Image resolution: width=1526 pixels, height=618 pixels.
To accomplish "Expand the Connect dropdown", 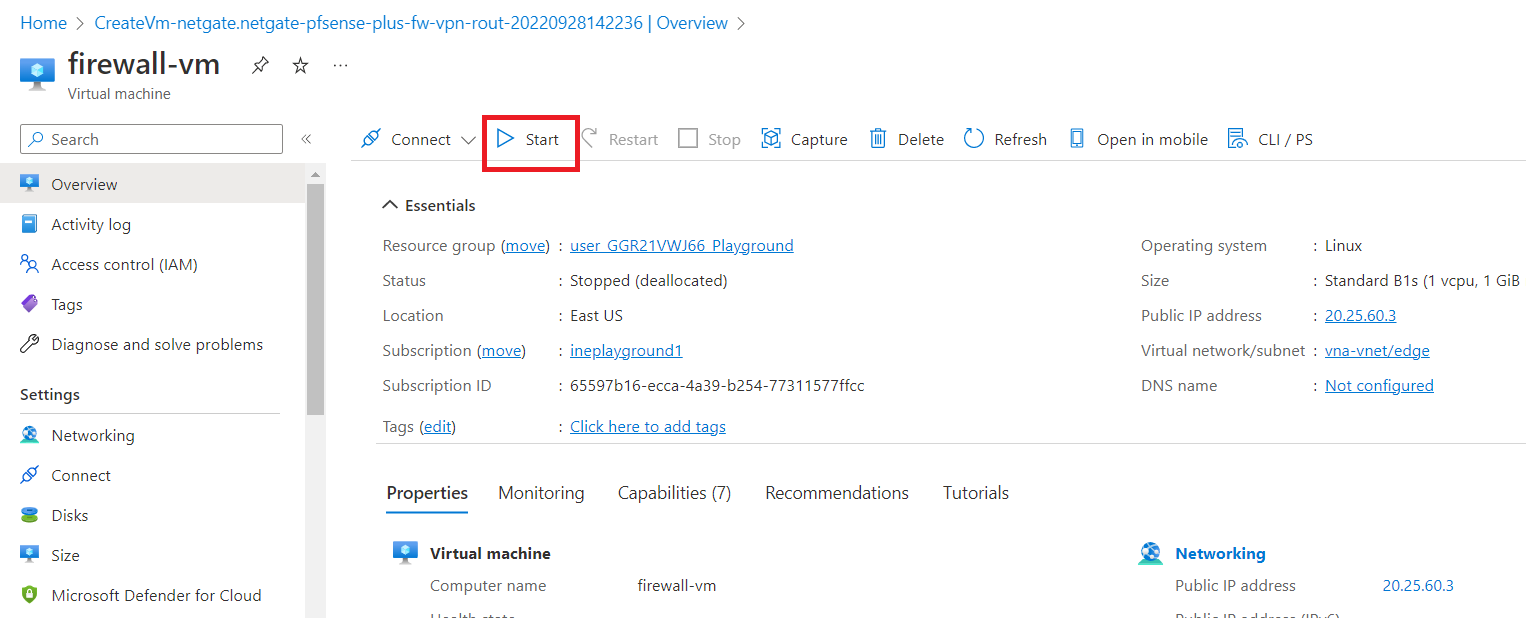I will coord(467,140).
